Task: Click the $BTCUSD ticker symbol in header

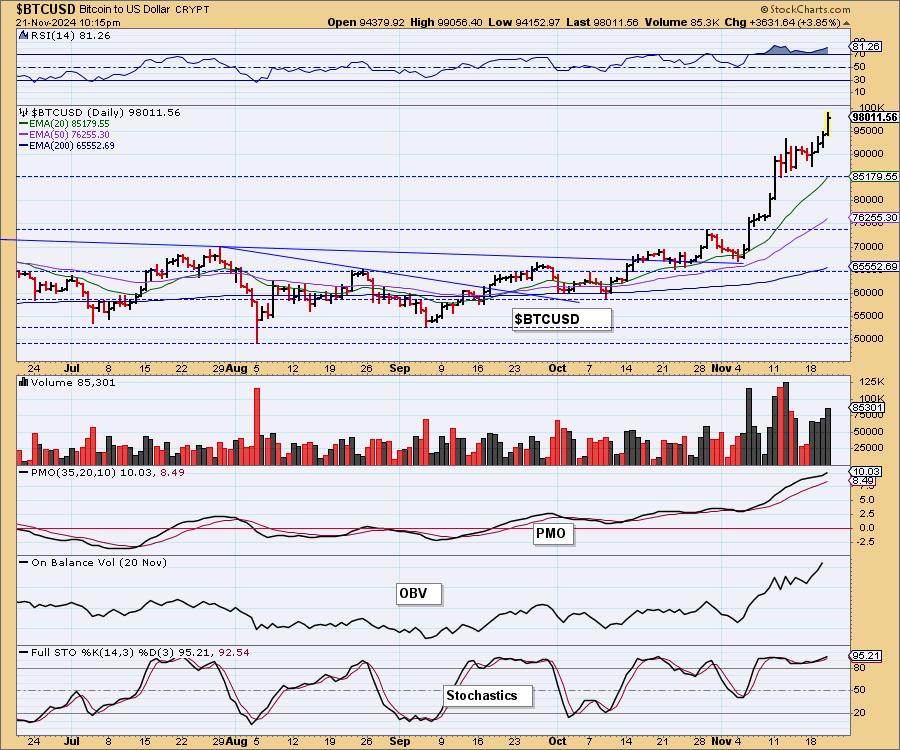Action: pos(46,9)
